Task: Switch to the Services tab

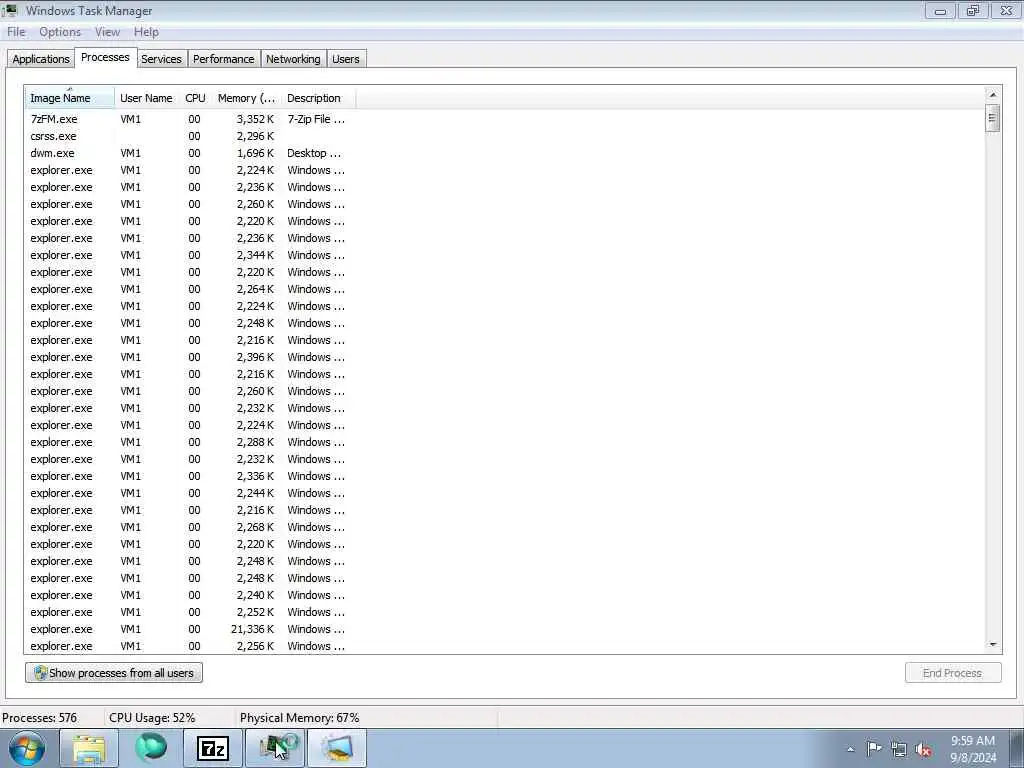Action: (161, 59)
